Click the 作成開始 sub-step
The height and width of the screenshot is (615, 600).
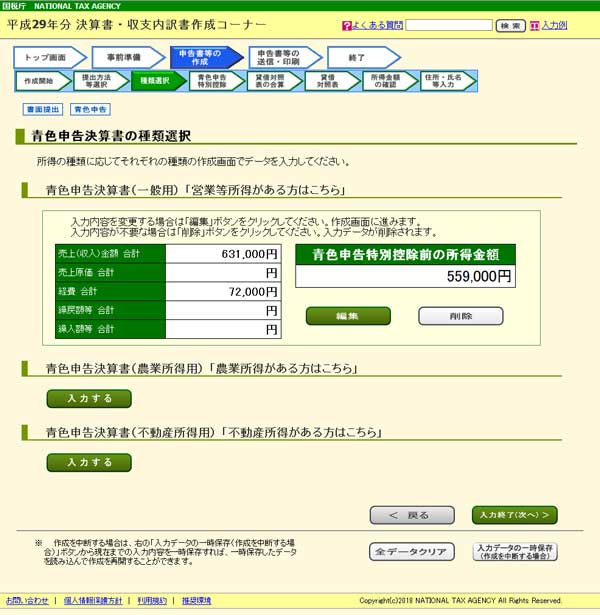(x=40, y=81)
